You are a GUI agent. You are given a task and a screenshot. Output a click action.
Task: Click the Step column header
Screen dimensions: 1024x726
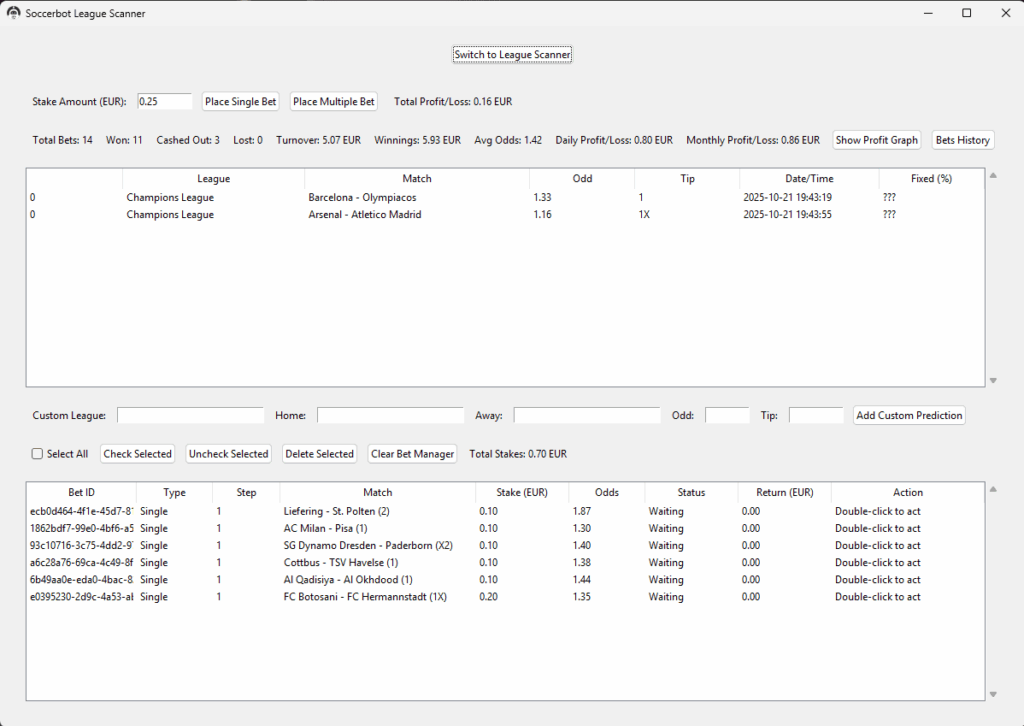[x=246, y=492]
